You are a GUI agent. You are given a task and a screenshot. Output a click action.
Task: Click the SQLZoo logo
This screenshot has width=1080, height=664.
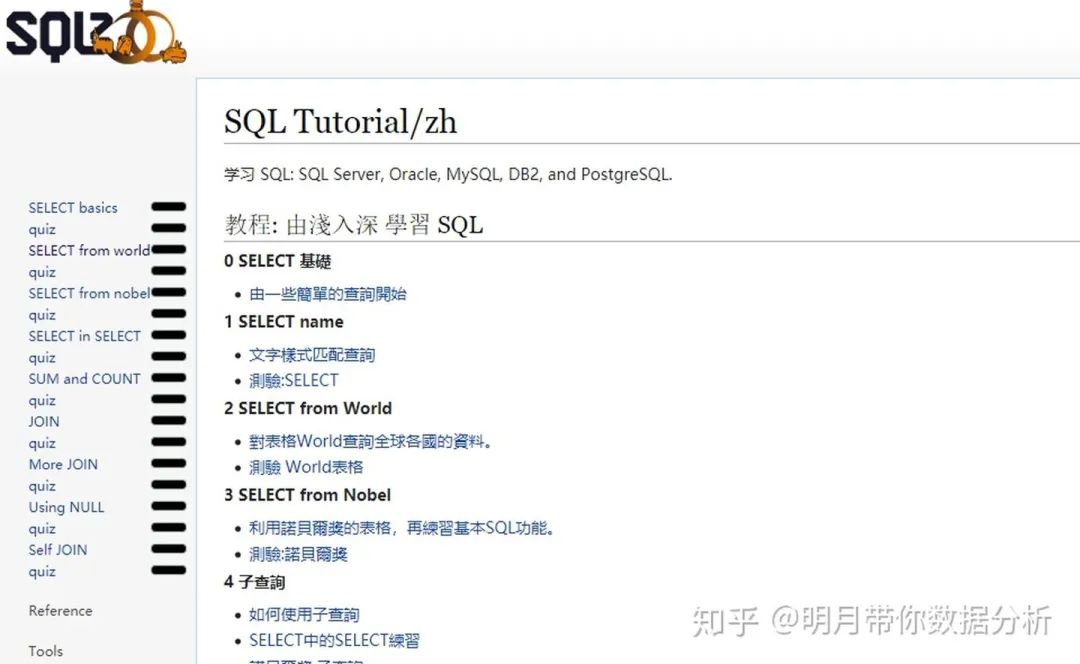96,32
